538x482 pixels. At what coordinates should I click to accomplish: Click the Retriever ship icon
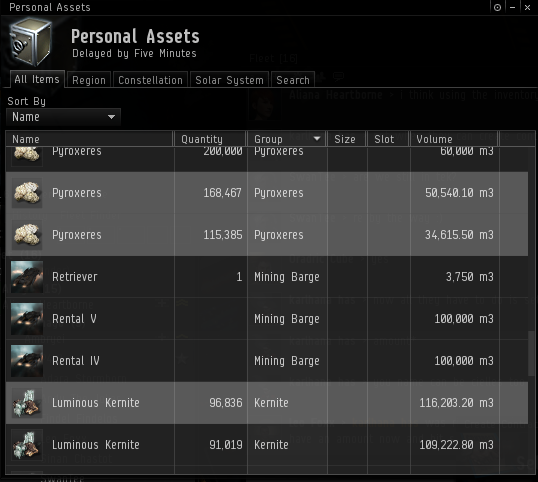coord(27,277)
